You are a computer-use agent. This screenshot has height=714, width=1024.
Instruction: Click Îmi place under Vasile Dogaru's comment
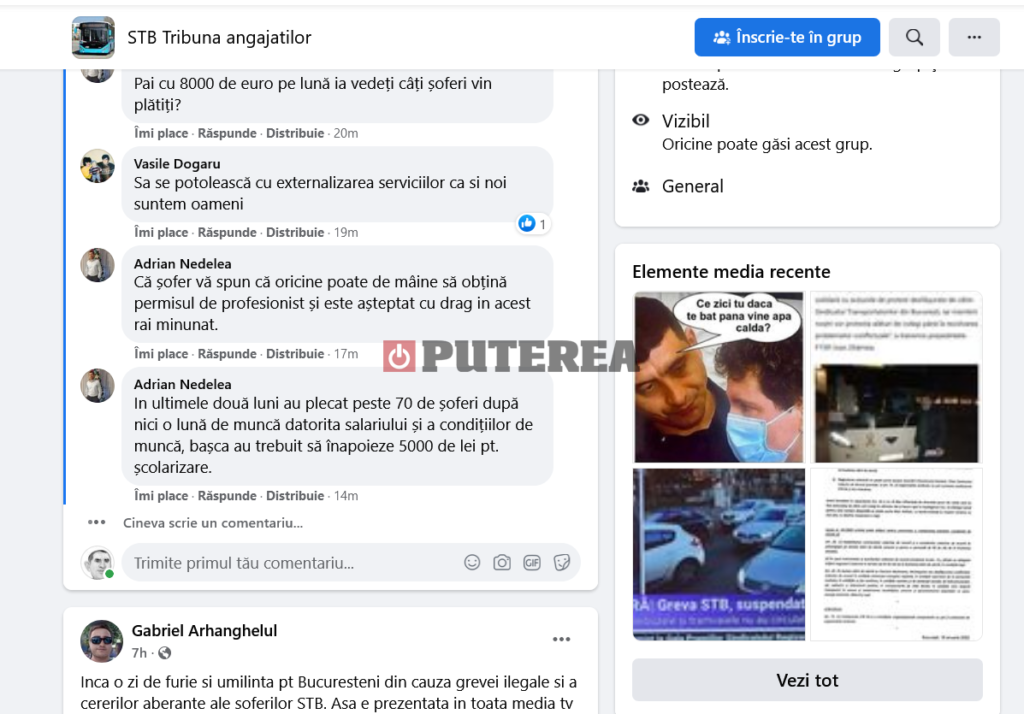tap(161, 233)
